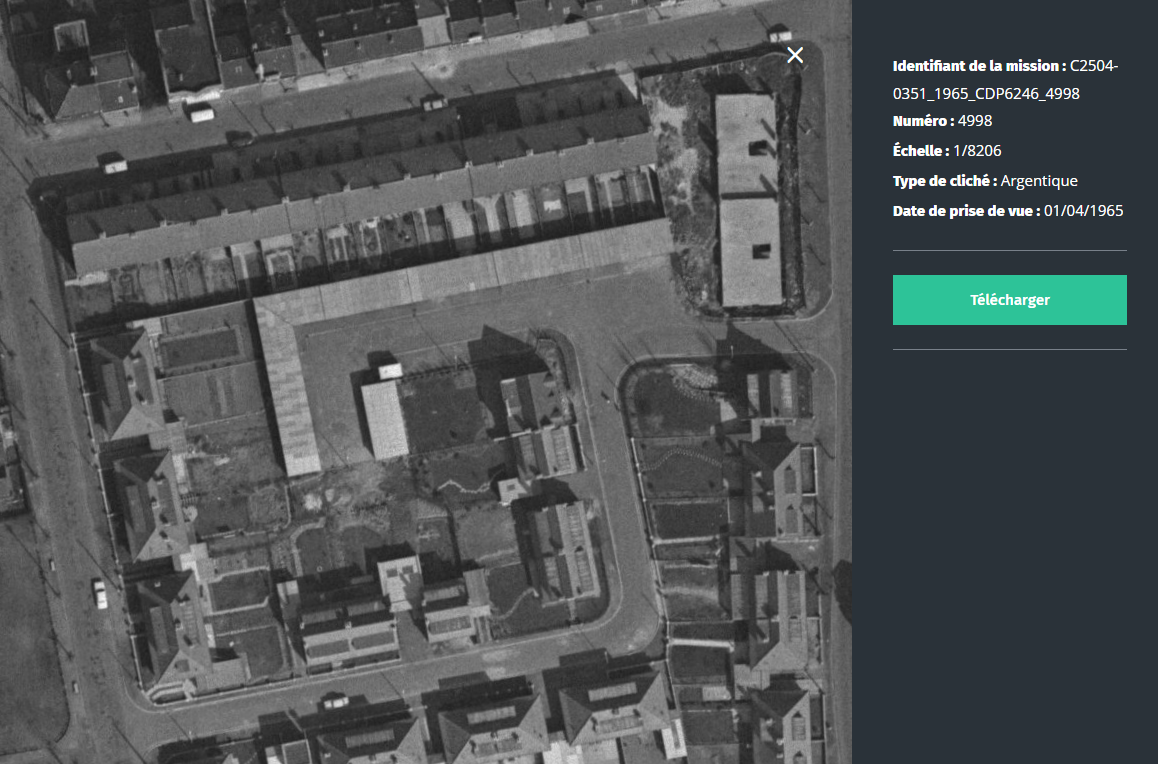Screen dimensions: 1158x764
Task: Click the car on the bottom curved street
Action: (x=334, y=701)
